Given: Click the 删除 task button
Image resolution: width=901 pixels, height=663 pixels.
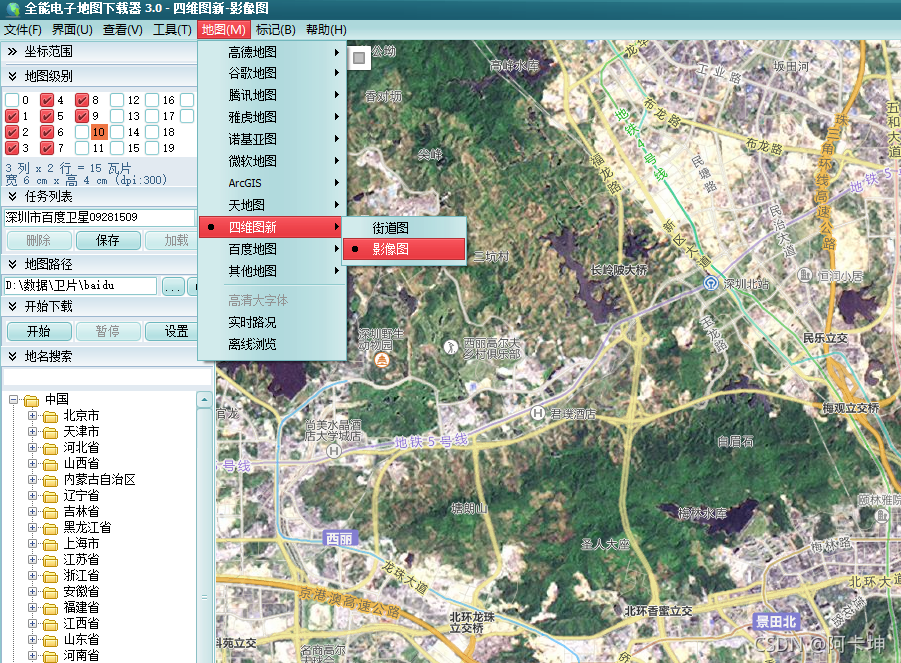Looking at the screenshot, I should pos(39,240).
